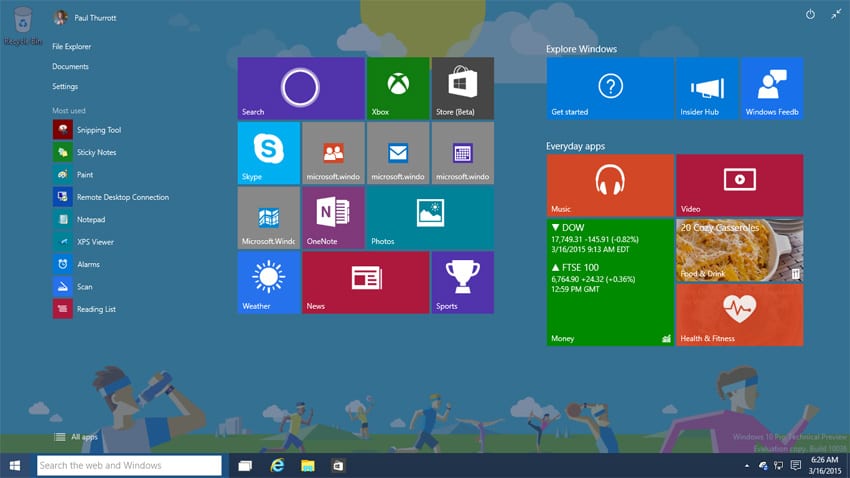The height and width of the screenshot is (478, 850).
Task: Open the Skype tile
Action: coord(268,153)
